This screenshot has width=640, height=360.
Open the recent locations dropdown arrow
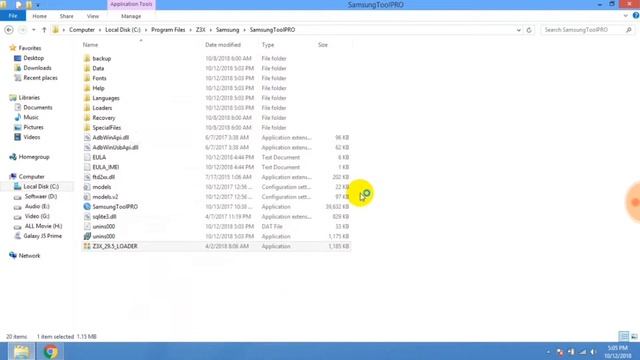(33, 30)
